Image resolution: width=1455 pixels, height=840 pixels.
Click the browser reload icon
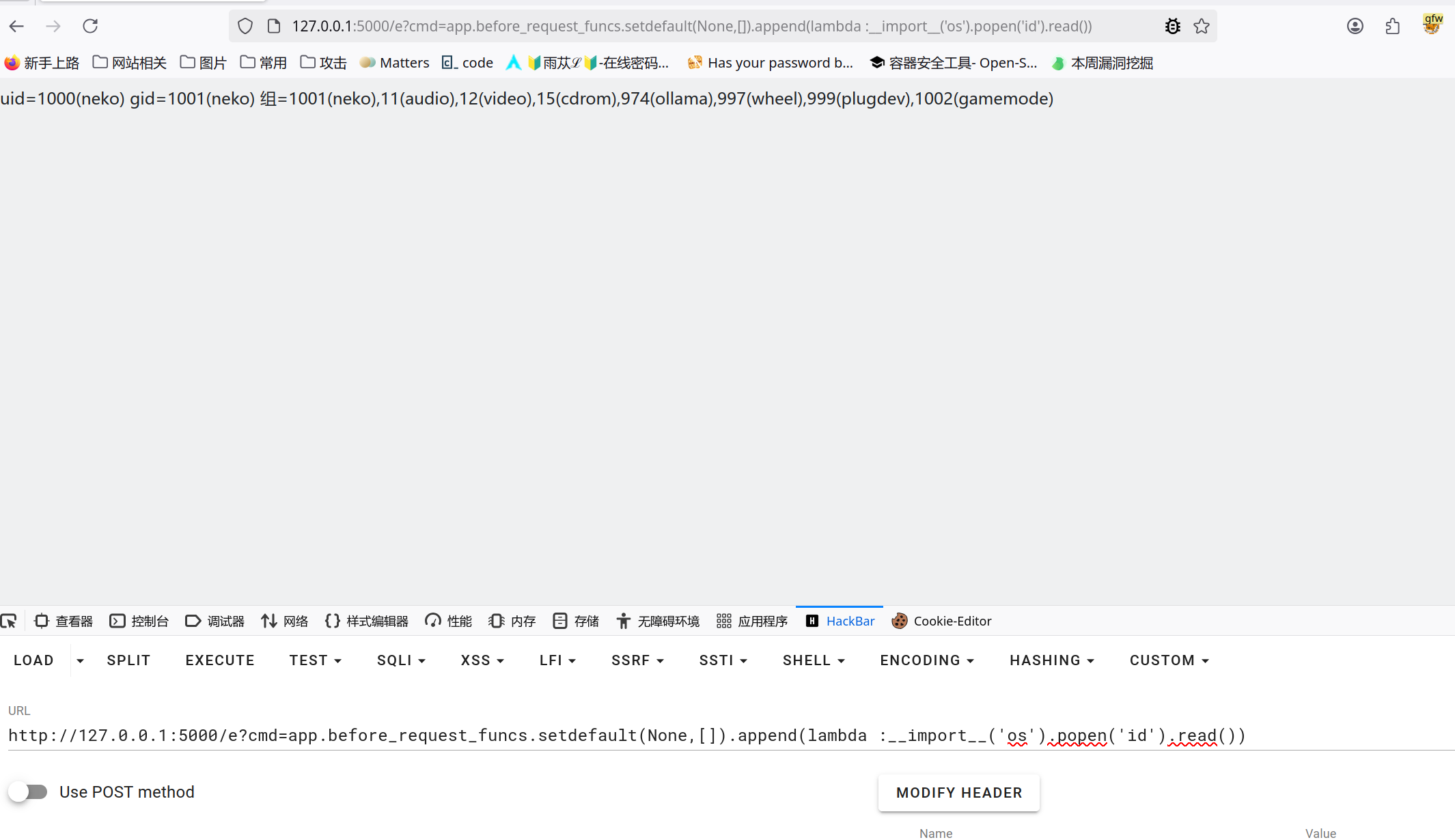coord(90,26)
